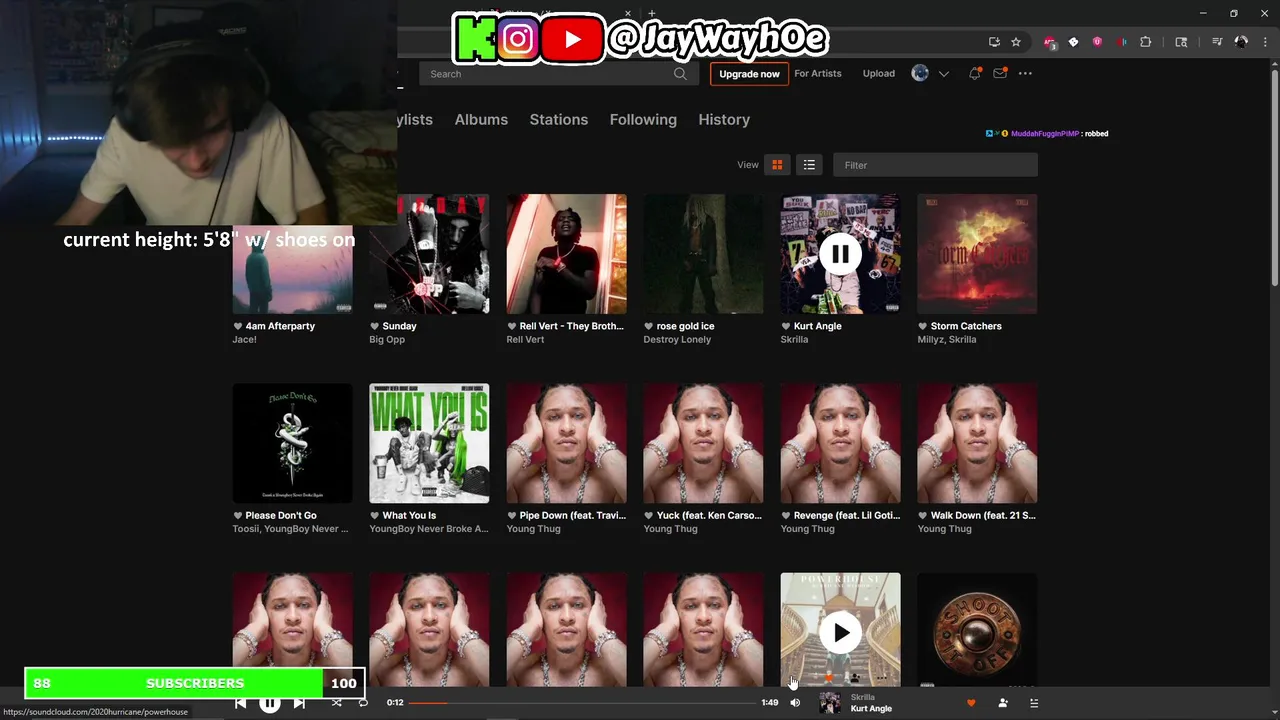Open Revenge (feat. Lil Goti... title
Viewport: 1280px width, 720px height.
[x=847, y=516]
